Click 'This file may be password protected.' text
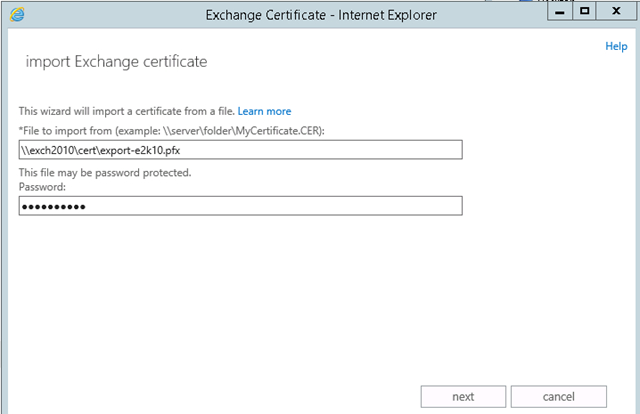640x414 pixels. tap(105, 173)
